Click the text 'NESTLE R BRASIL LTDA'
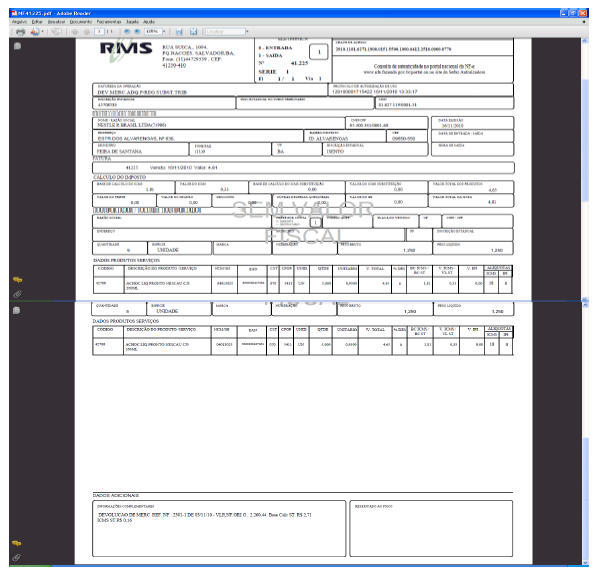Image resolution: width=605 pixels, height=581 pixels. pos(132,125)
